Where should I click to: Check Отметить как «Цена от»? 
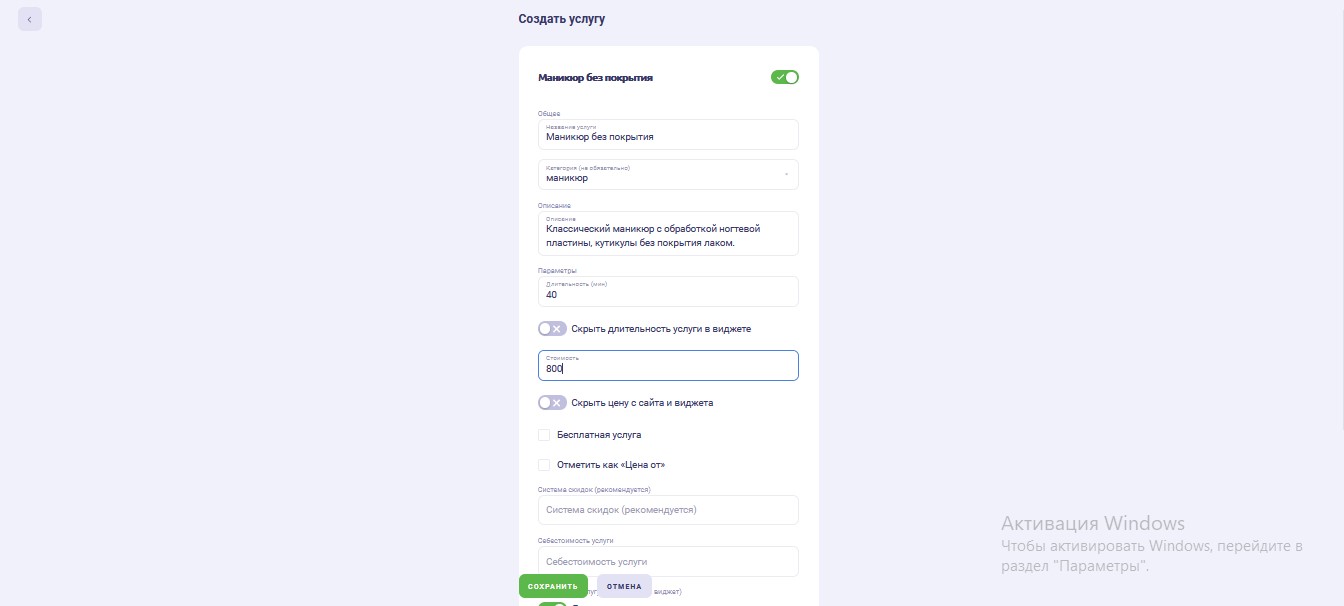tap(544, 465)
